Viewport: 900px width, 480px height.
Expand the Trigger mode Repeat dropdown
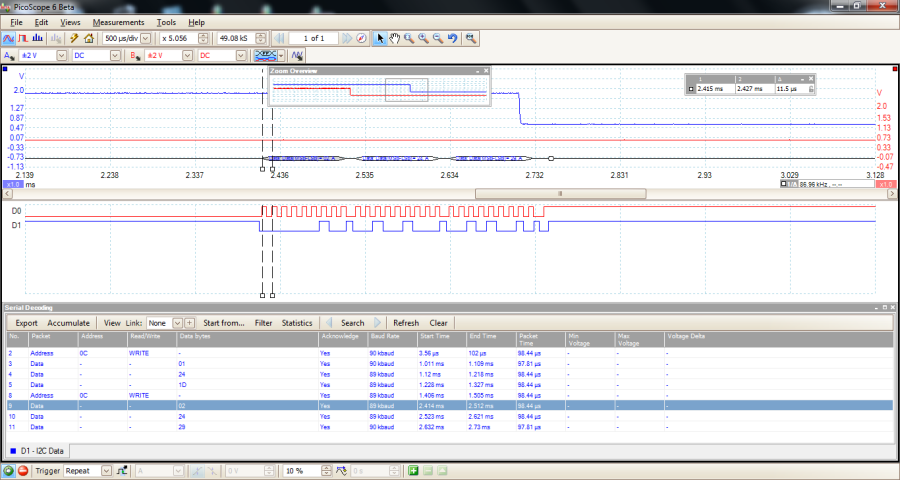(106, 470)
